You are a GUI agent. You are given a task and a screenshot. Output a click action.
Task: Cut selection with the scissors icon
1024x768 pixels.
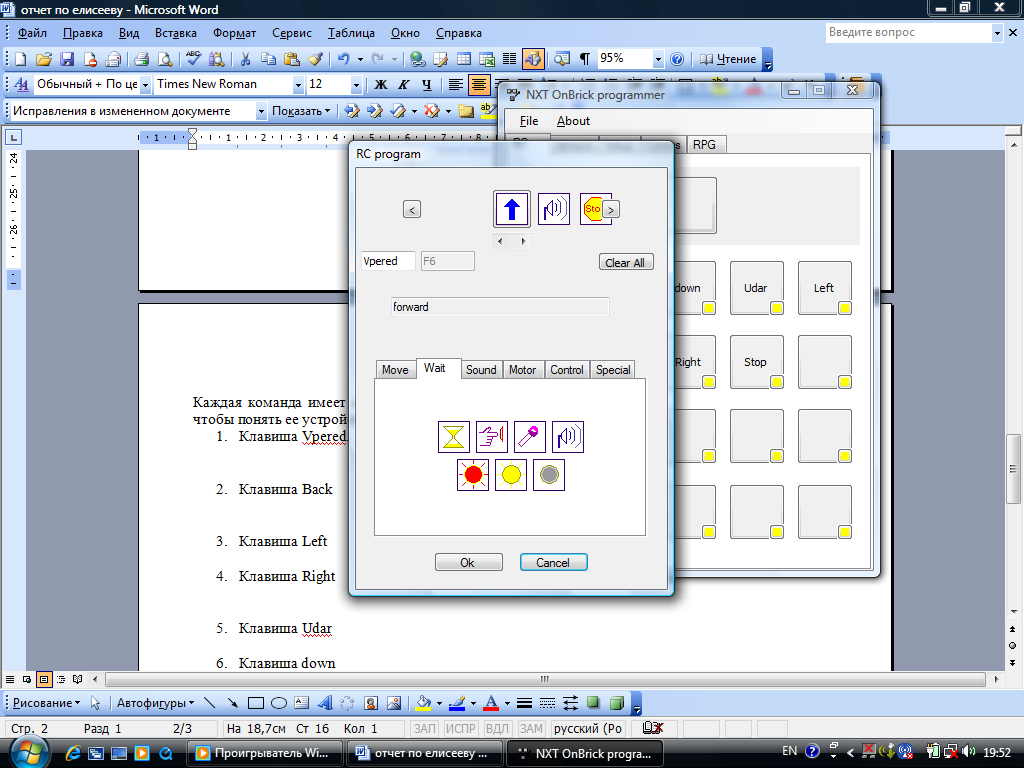point(246,59)
